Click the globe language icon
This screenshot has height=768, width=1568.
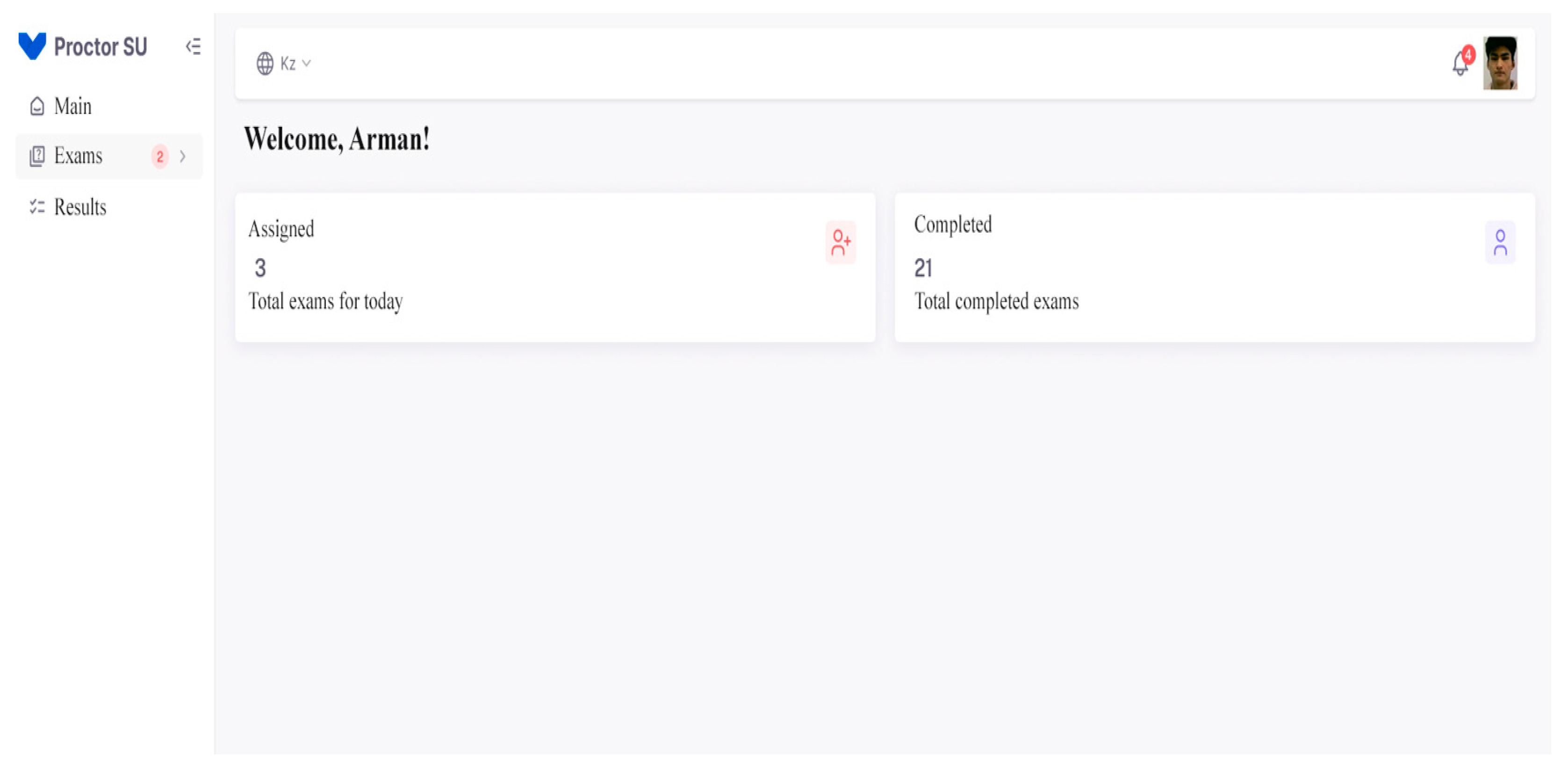click(x=265, y=63)
